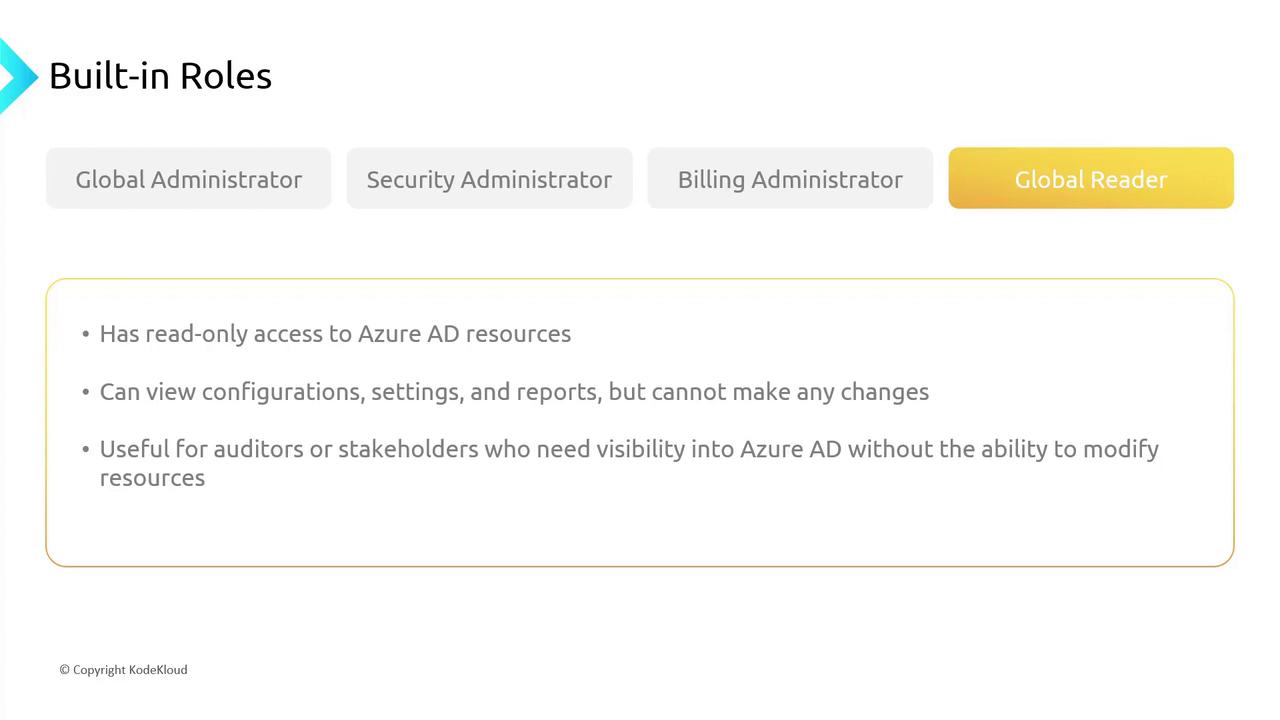Screen dimensions: 1280x720
Task: Click the cyan chevron logo icon
Action: pos(16,76)
